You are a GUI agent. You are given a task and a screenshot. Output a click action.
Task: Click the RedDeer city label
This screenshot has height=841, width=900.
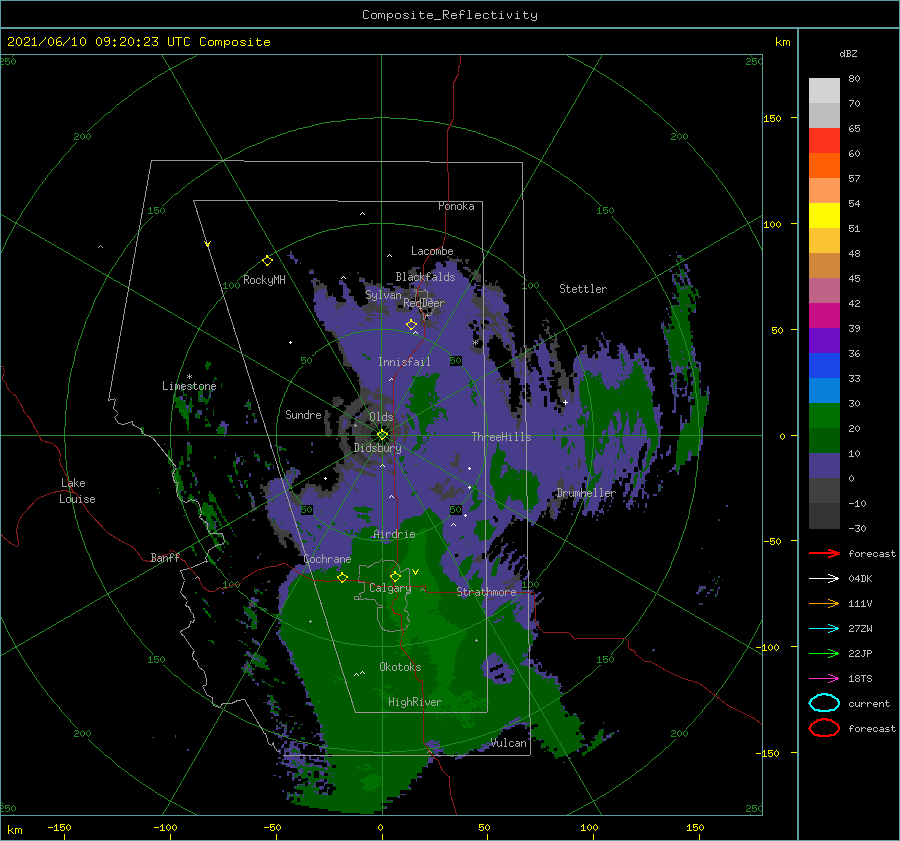(x=424, y=303)
